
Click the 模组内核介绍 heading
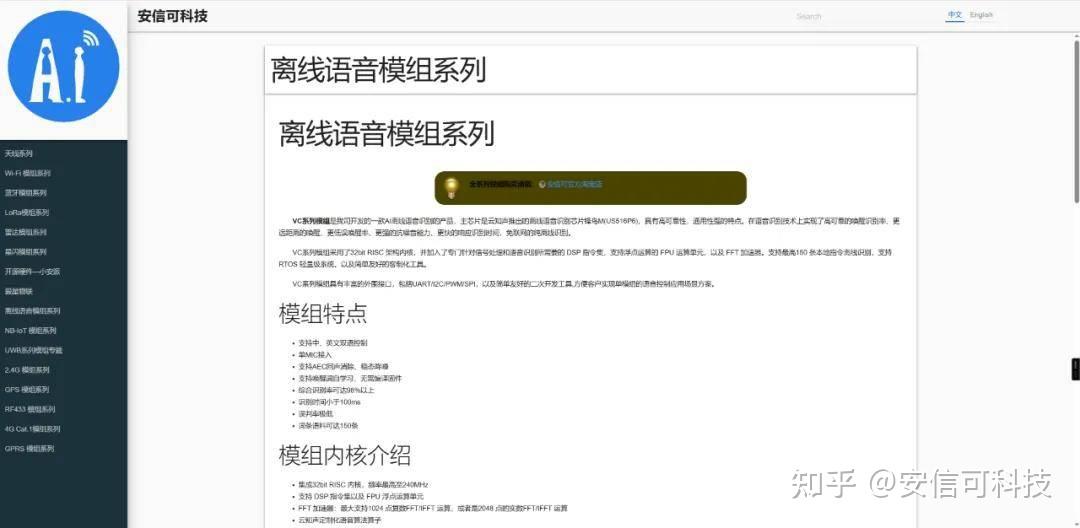[345, 455]
